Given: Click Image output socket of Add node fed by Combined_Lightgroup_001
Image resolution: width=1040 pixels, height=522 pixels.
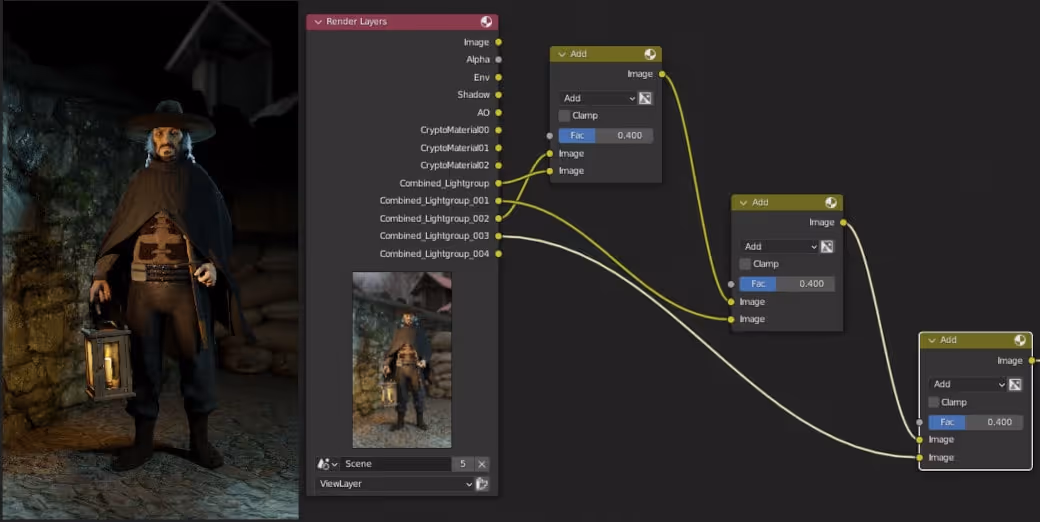Looking at the screenshot, I should point(843,222).
